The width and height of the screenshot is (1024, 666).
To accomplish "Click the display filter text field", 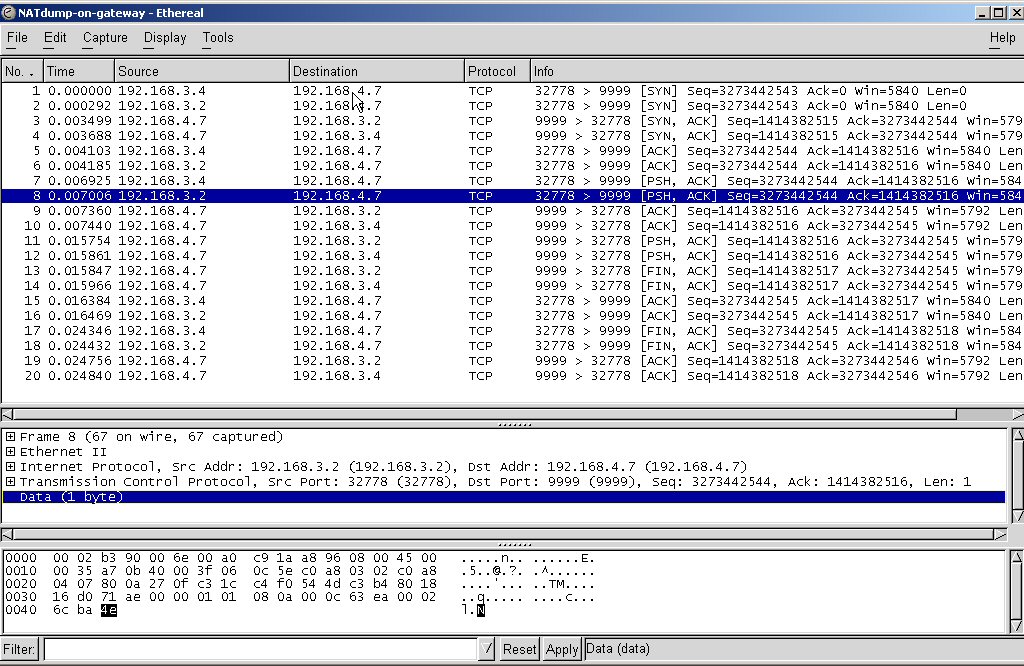I will pyautogui.click(x=260, y=649).
